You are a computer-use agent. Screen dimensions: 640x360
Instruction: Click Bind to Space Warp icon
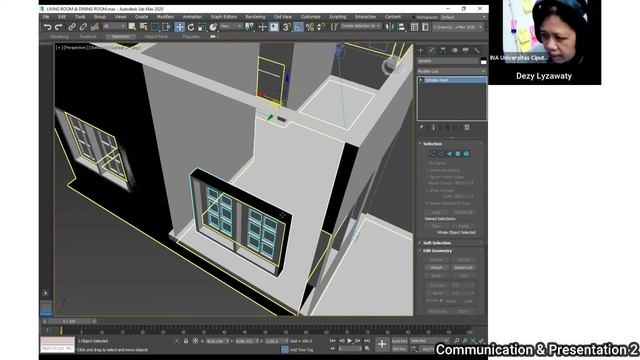95,27
